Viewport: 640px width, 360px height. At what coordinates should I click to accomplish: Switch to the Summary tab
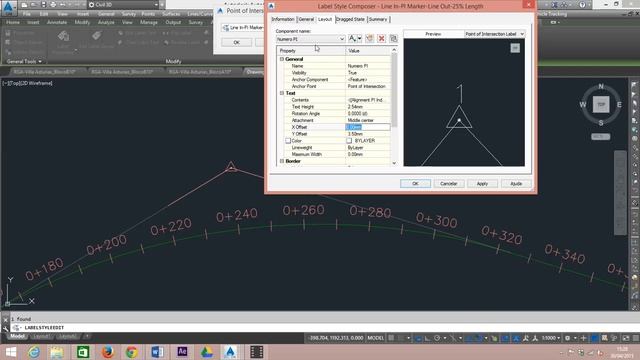pos(378,19)
